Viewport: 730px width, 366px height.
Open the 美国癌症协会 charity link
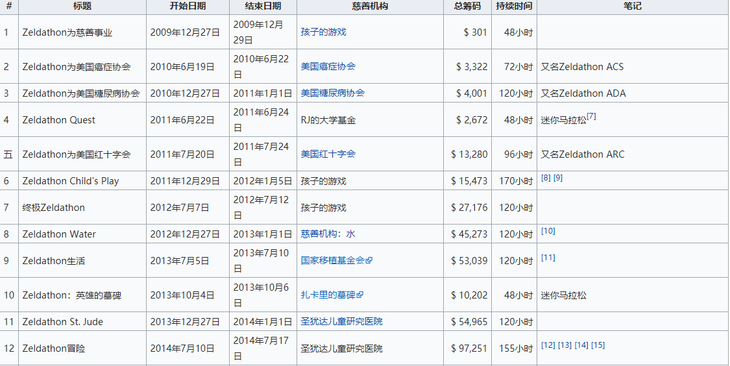point(328,67)
